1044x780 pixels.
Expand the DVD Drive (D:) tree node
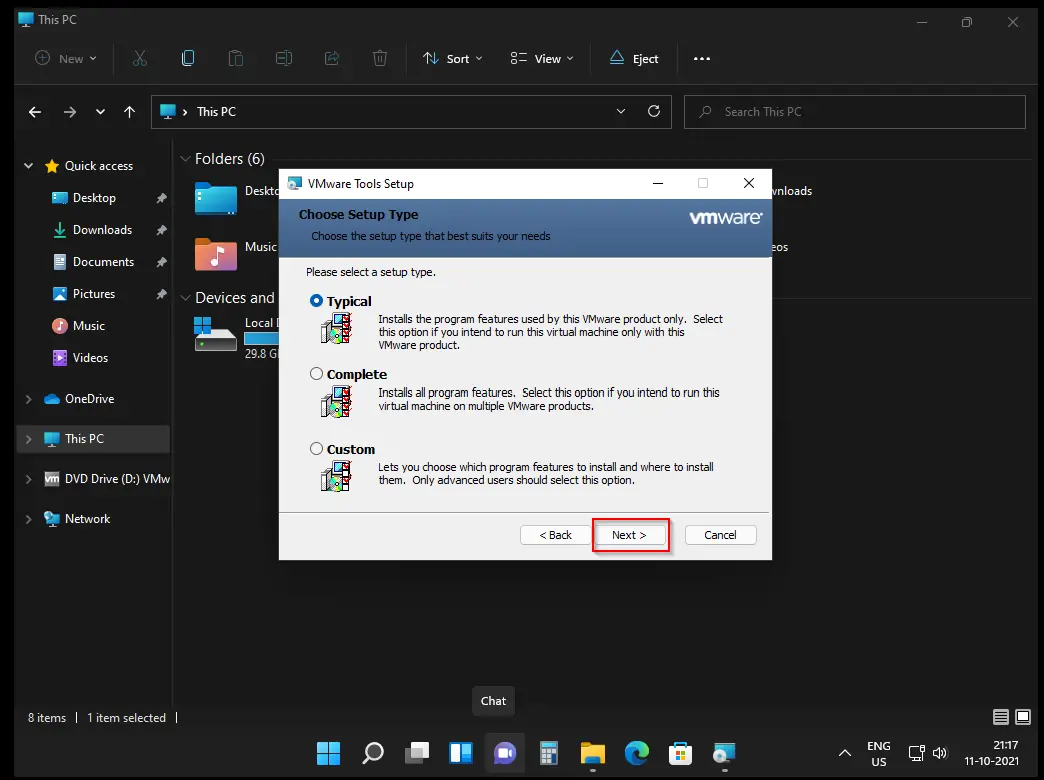(x=29, y=479)
